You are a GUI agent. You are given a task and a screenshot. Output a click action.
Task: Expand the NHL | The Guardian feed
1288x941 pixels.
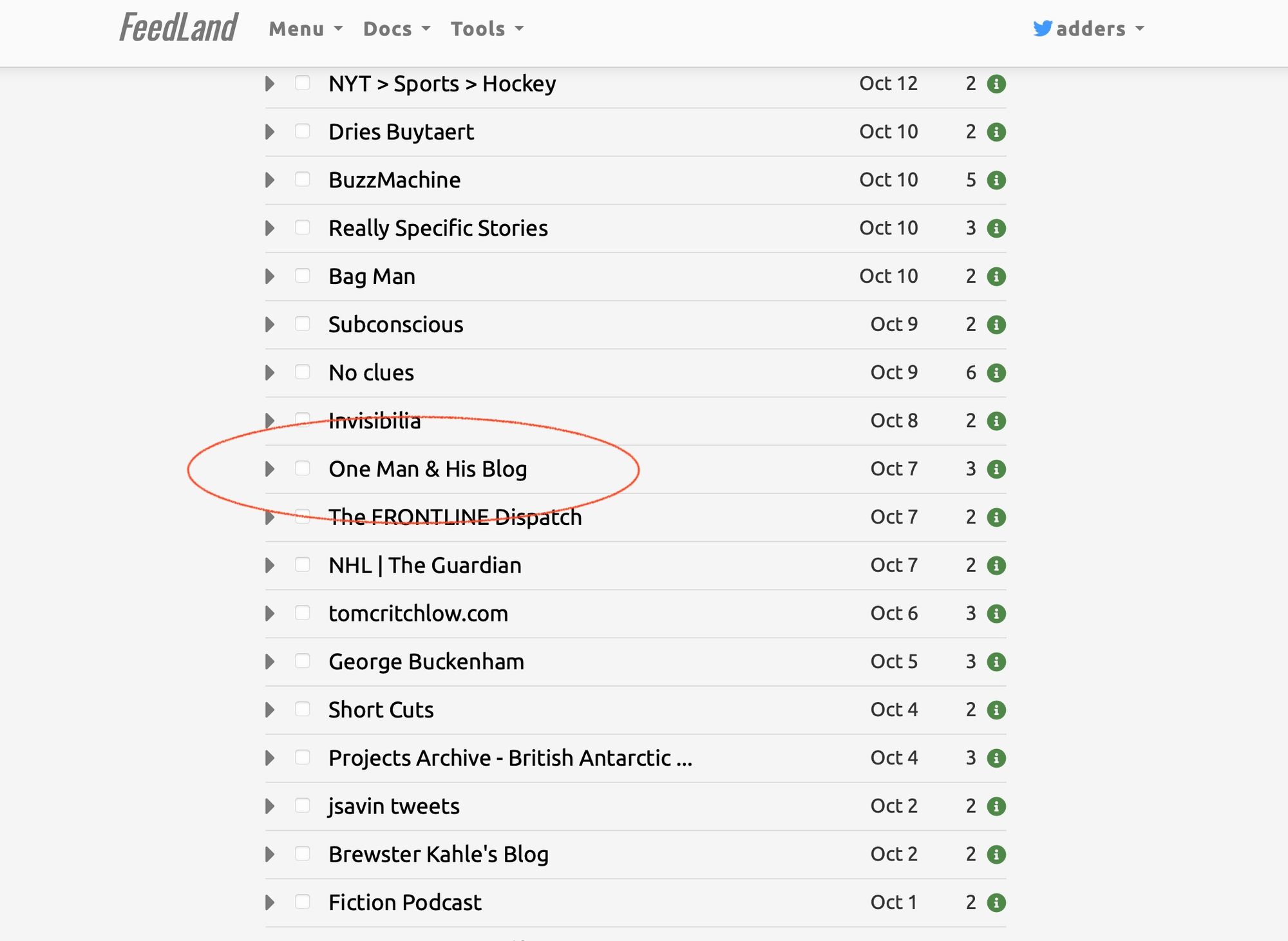click(270, 566)
